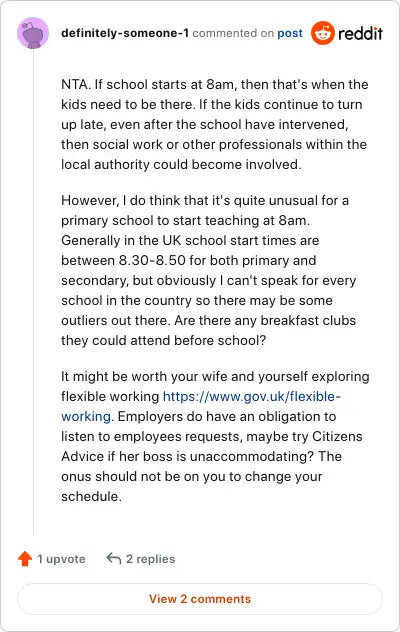Upvote using the orange arrow icon
Image resolution: width=400 pixels, height=632 pixels.
pyautogui.click(x=25, y=559)
